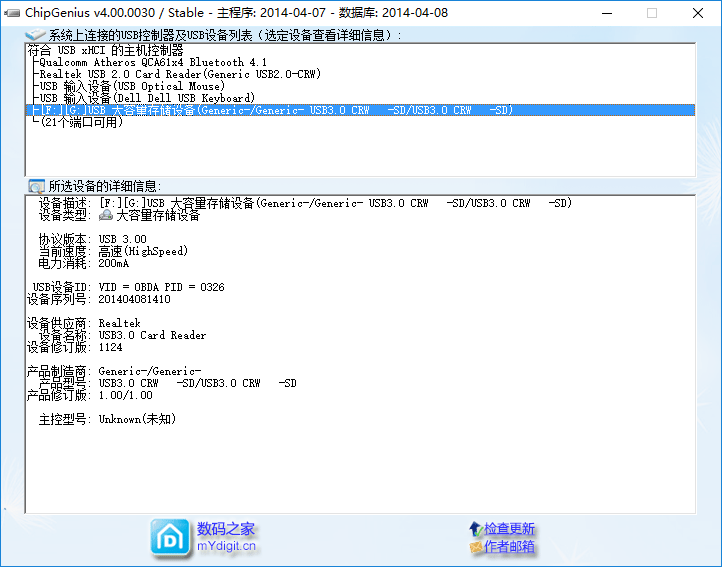Click the author mailbox envelope icon
The image size is (722, 567).
point(476,547)
